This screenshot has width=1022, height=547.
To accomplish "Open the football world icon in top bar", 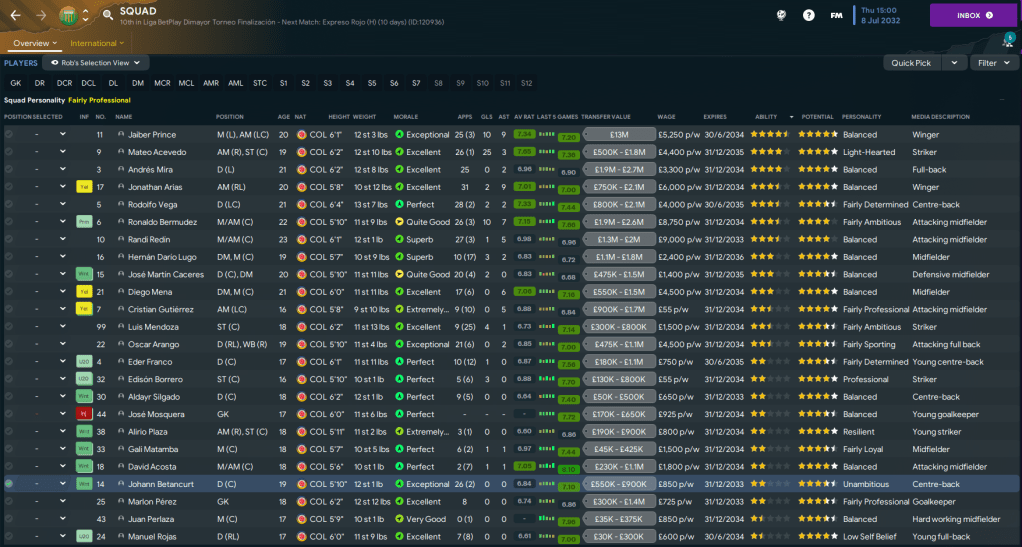I will pos(781,15).
